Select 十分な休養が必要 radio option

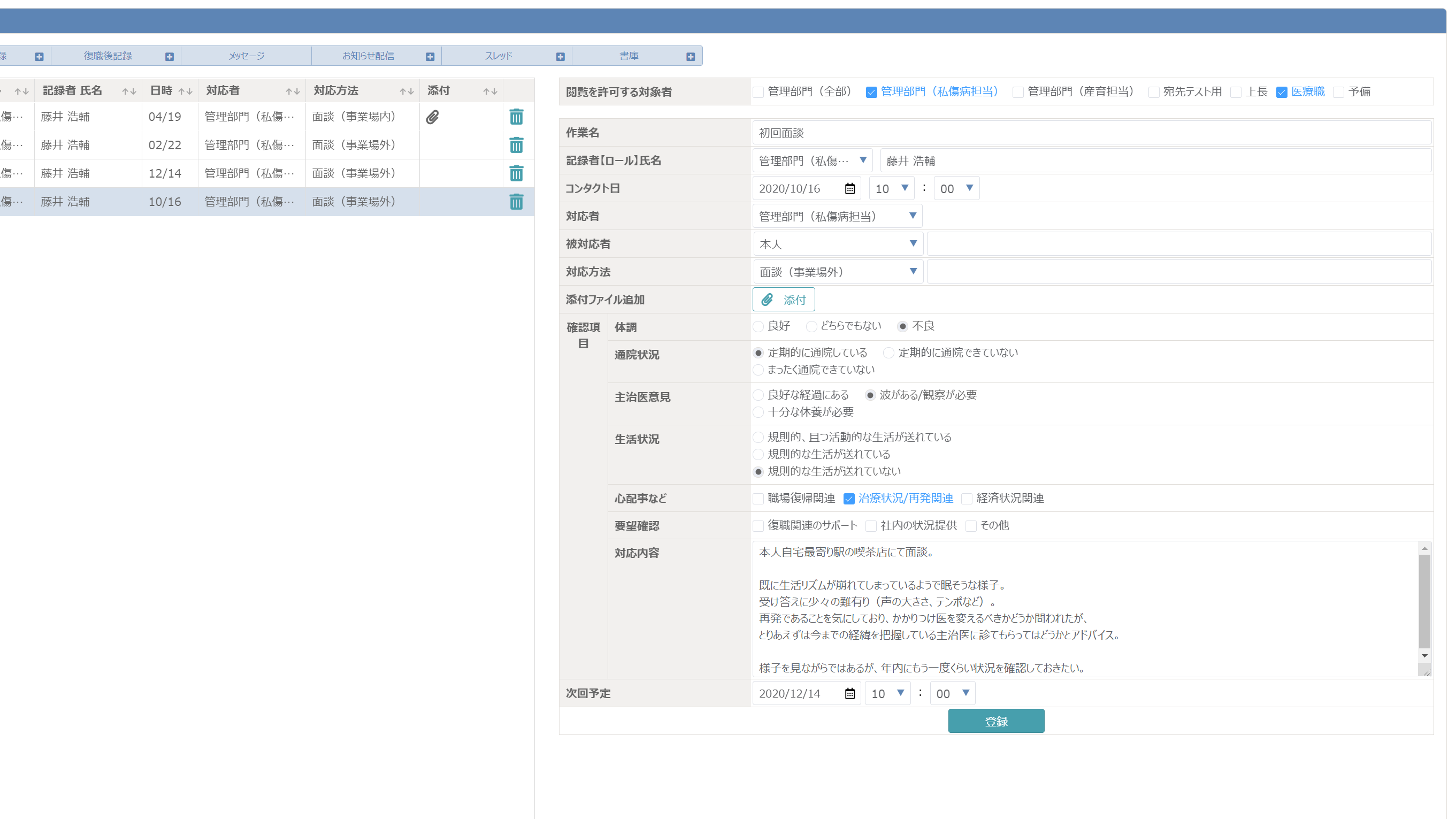(758, 412)
